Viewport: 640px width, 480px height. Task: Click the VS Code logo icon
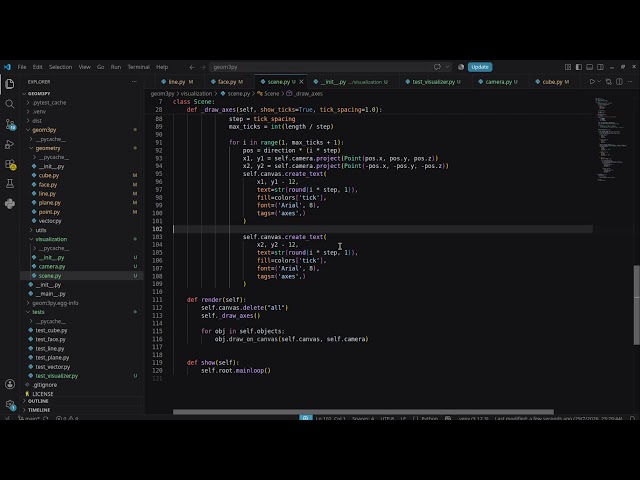(7, 67)
